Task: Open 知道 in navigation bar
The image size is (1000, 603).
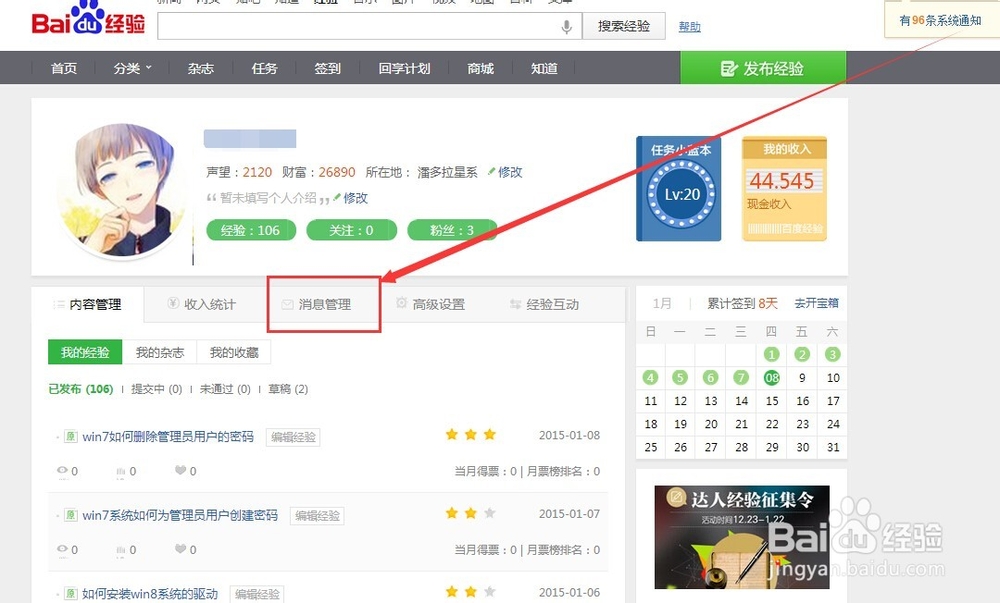Action: tap(544, 68)
